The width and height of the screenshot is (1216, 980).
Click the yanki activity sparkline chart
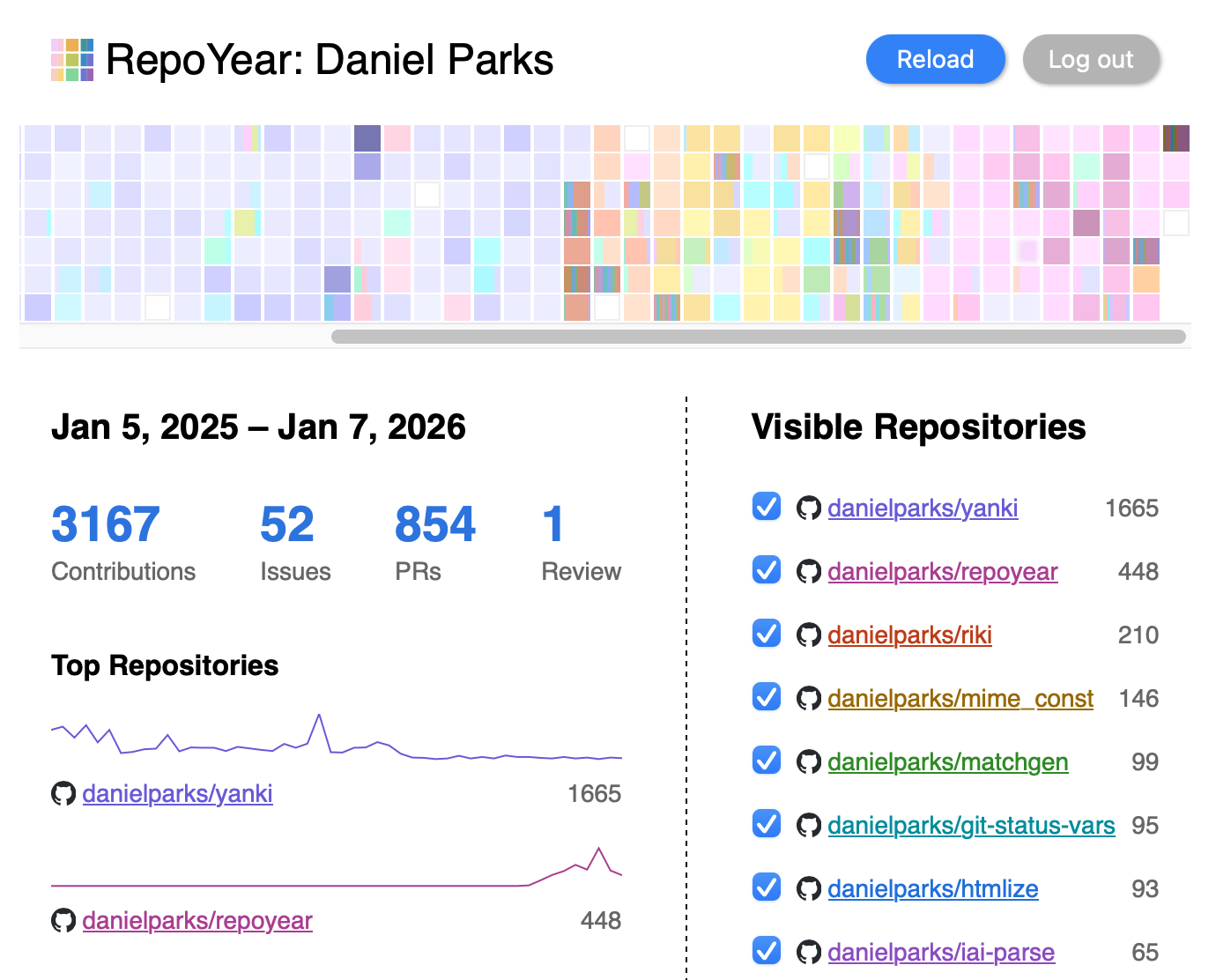[x=337, y=739]
